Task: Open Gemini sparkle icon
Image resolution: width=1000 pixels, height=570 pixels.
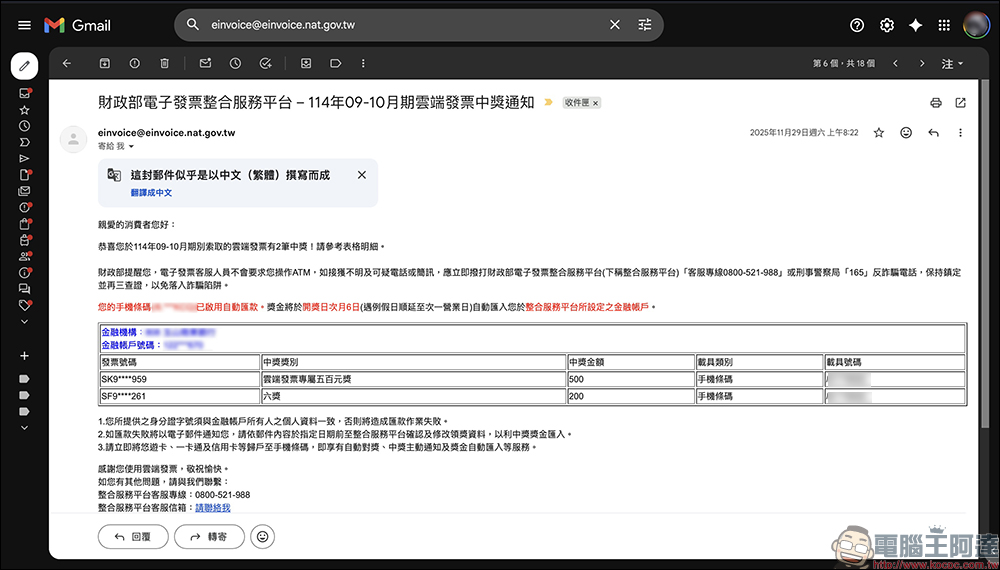Action: [916, 26]
